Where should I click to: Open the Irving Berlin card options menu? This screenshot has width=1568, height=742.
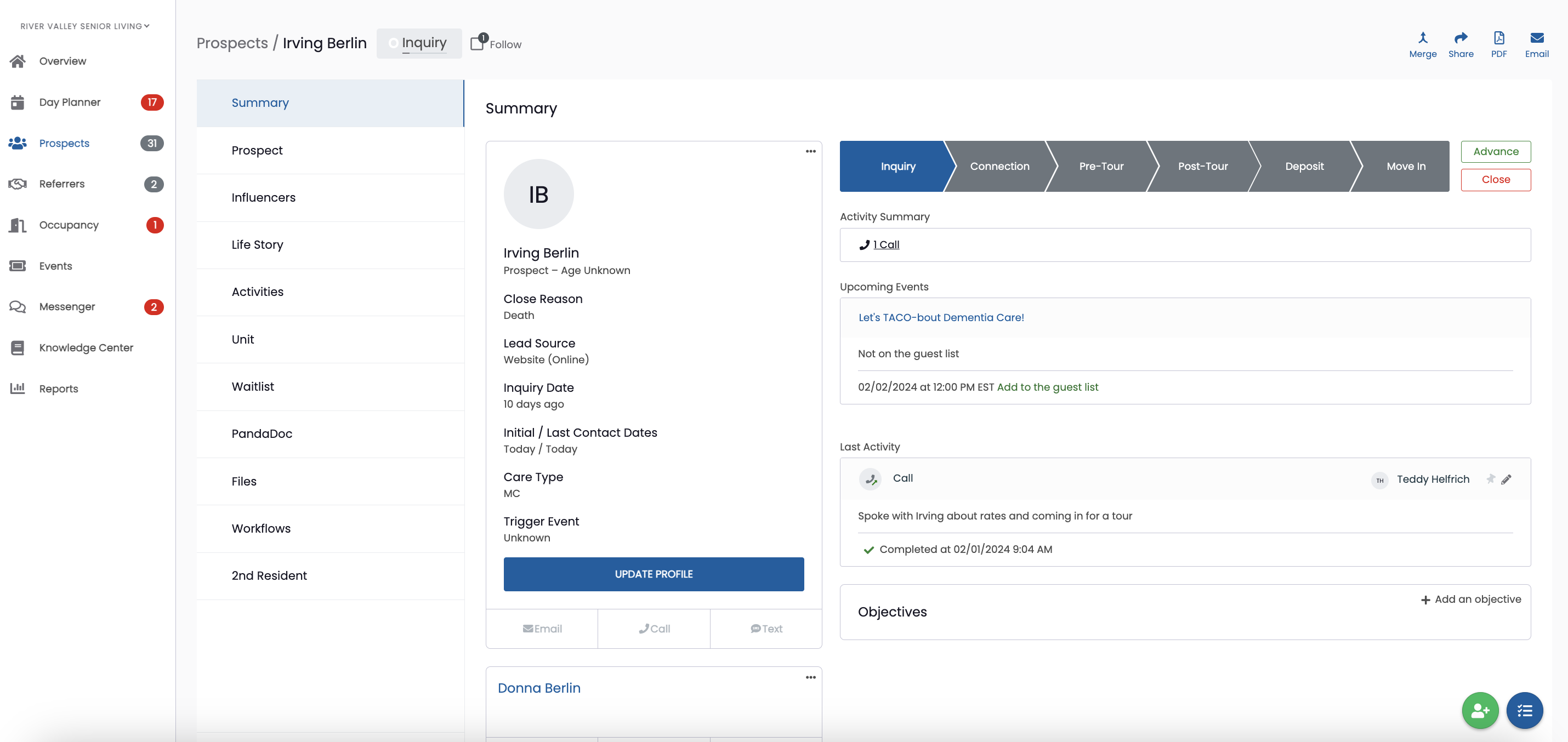pyautogui.click(x=810, y=151)
